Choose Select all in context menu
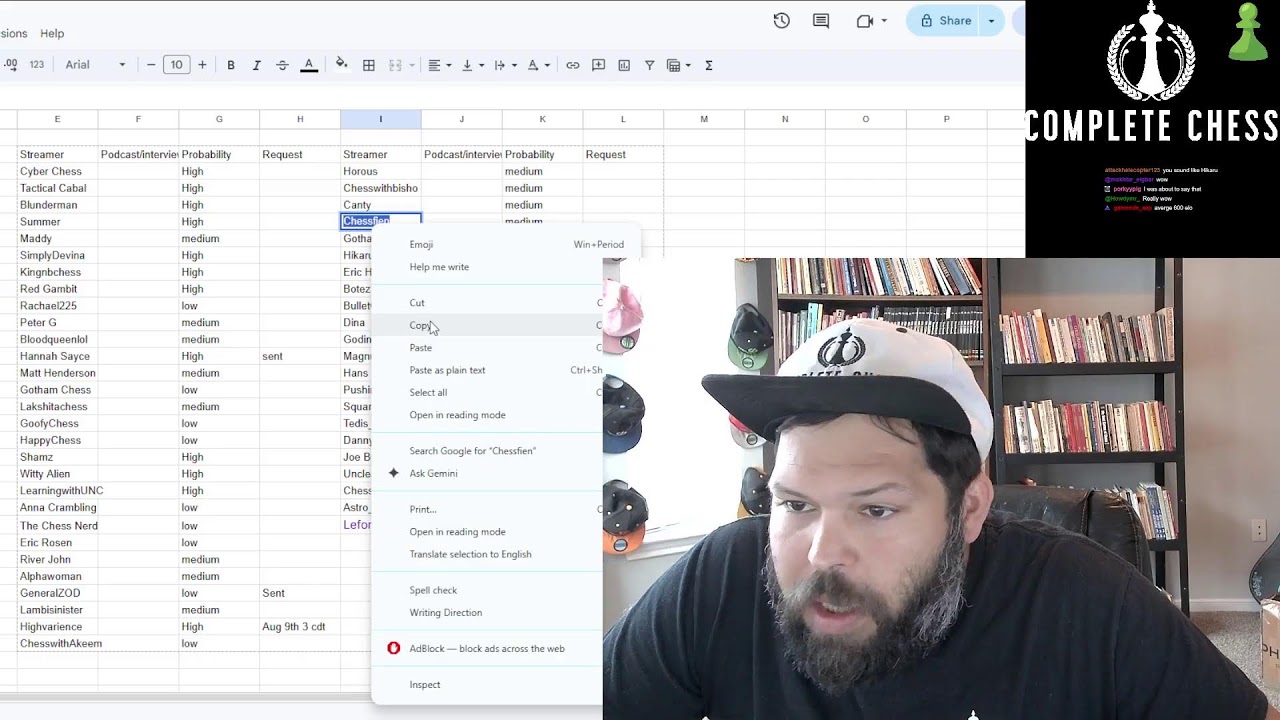The width and height of the screenshot is (1280, 720). coord(428,392)
